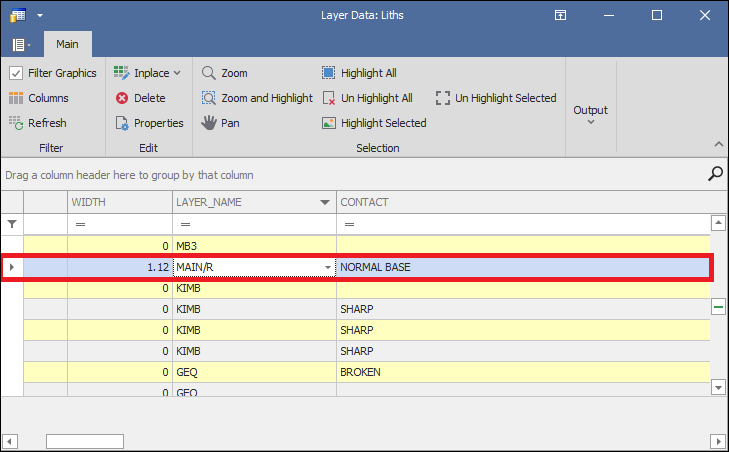The image size is (729, 452).
Task: Click the Columns icon in Filter group
Action: 16,98
